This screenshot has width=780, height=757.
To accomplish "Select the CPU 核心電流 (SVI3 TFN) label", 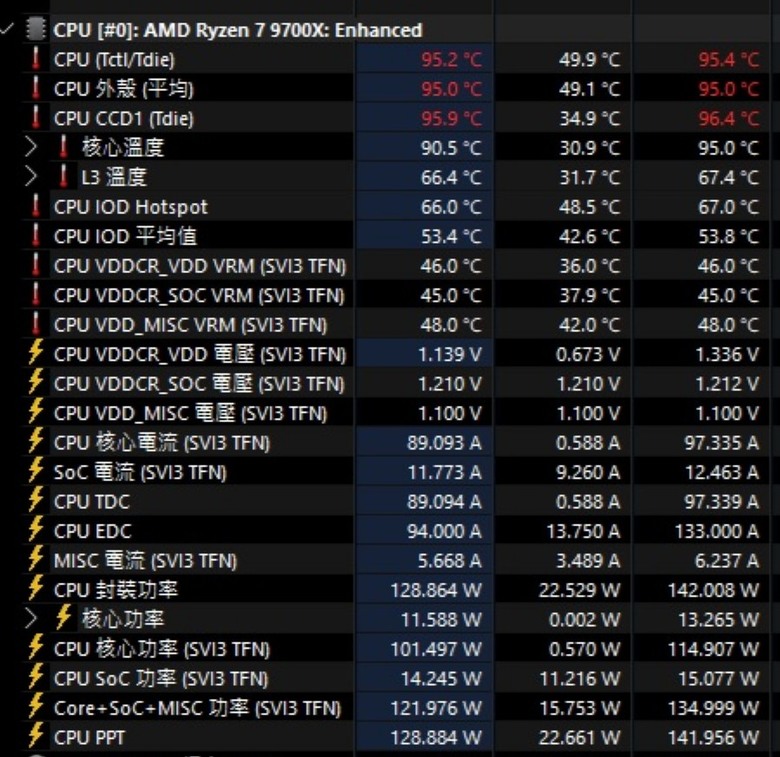I will pos(162,443).
